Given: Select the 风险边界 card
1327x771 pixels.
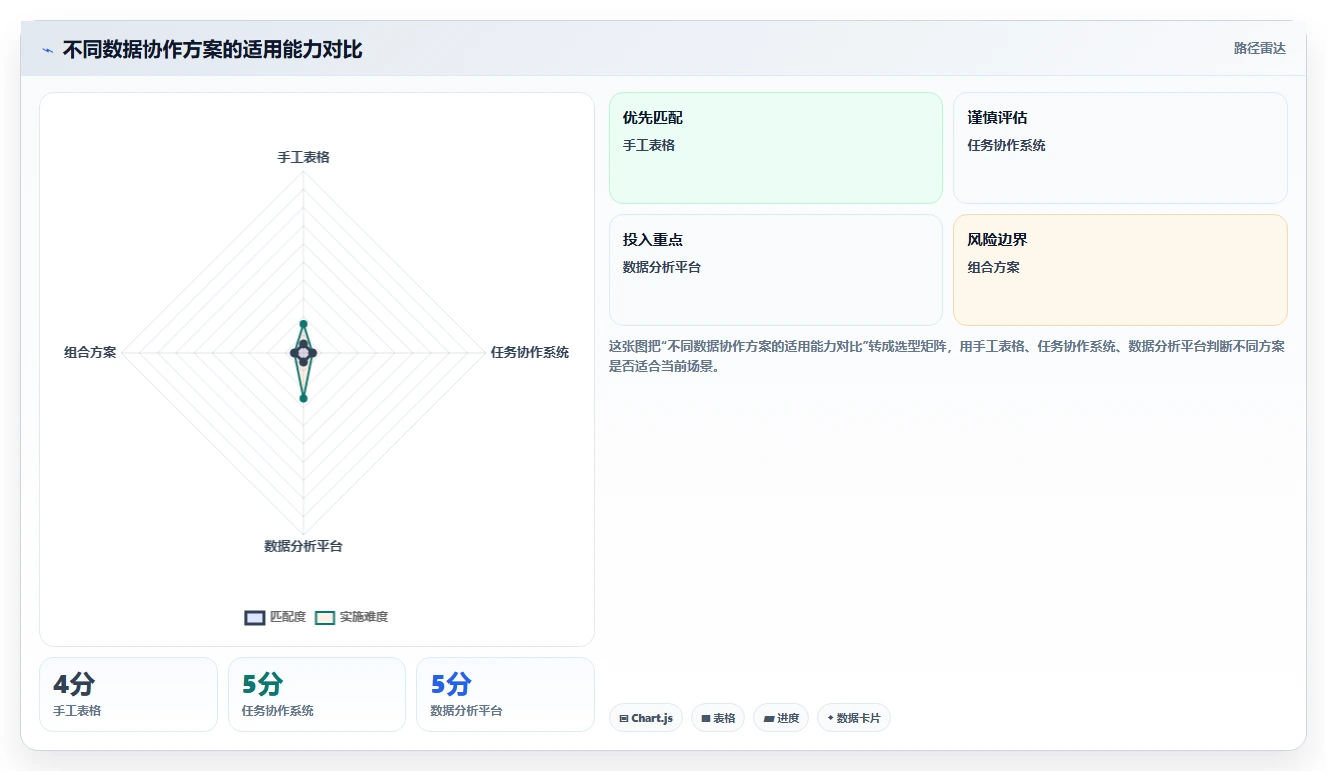Looking at the screenshot, I should [x=1120, y=270].
